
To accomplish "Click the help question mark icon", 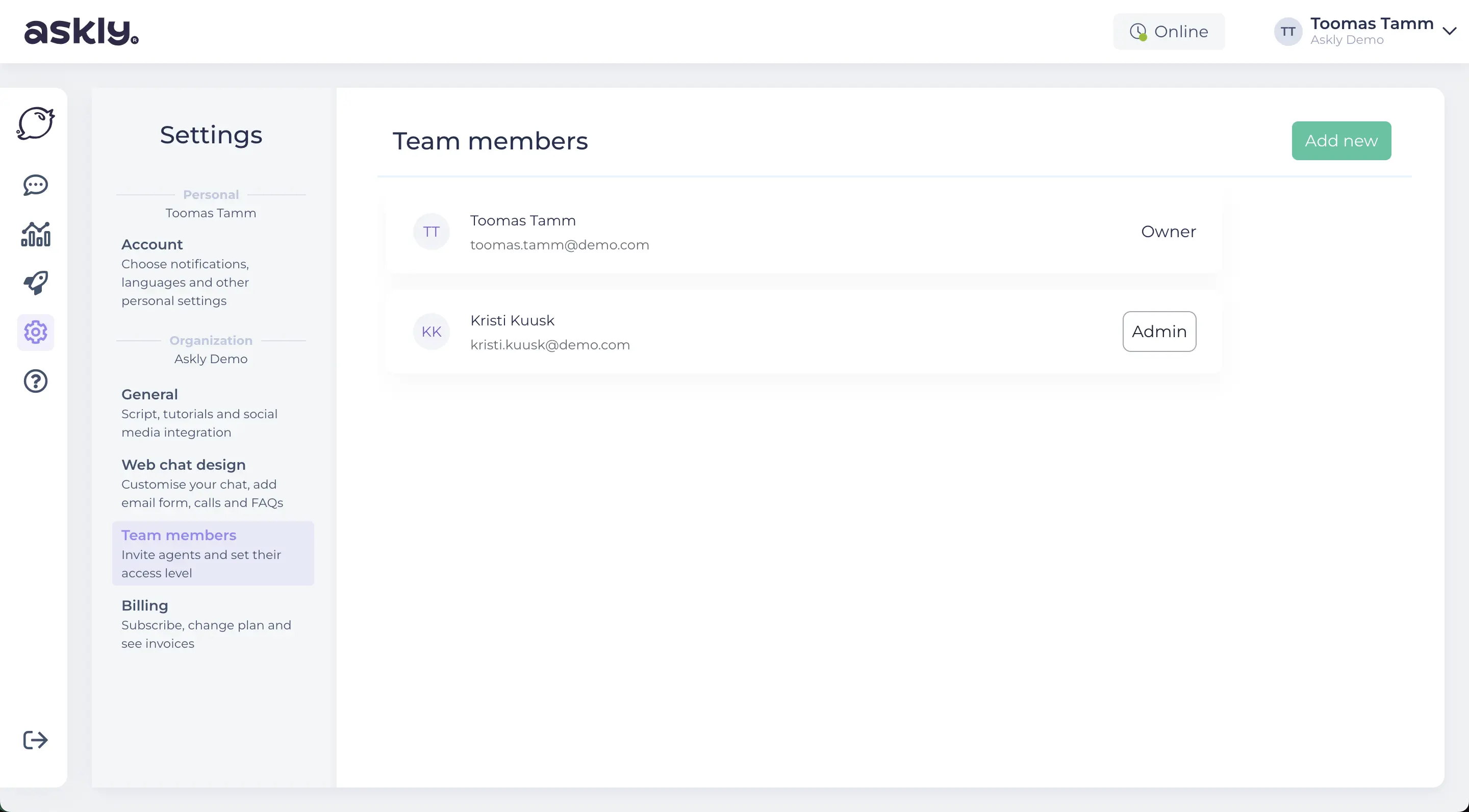I will 35,380.
